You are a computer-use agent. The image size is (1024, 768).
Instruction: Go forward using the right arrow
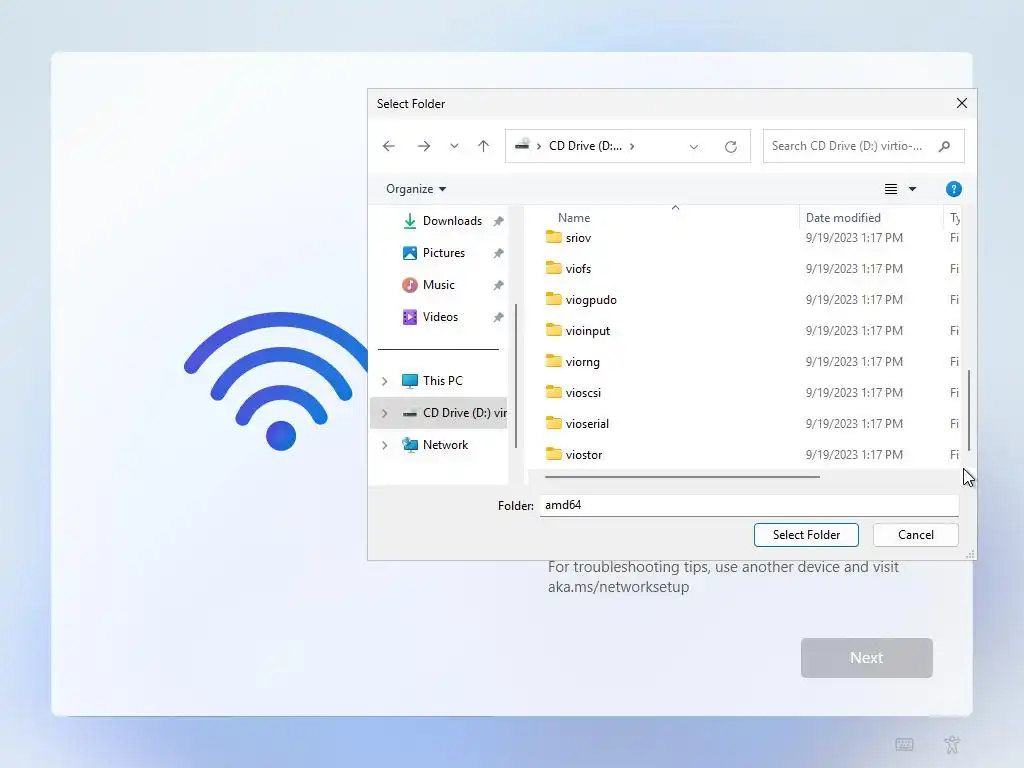(x=424, y=146)
